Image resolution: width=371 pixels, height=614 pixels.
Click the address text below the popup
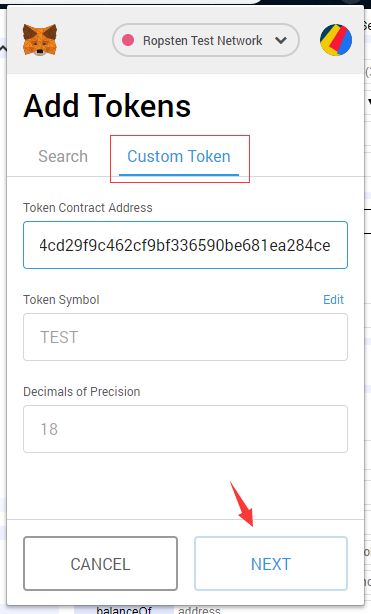pyautogui.click(x=199, y=610)
